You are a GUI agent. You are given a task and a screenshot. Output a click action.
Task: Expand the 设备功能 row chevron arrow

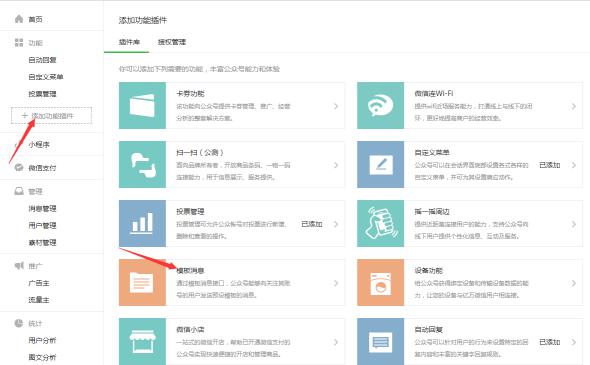point(574,283)
